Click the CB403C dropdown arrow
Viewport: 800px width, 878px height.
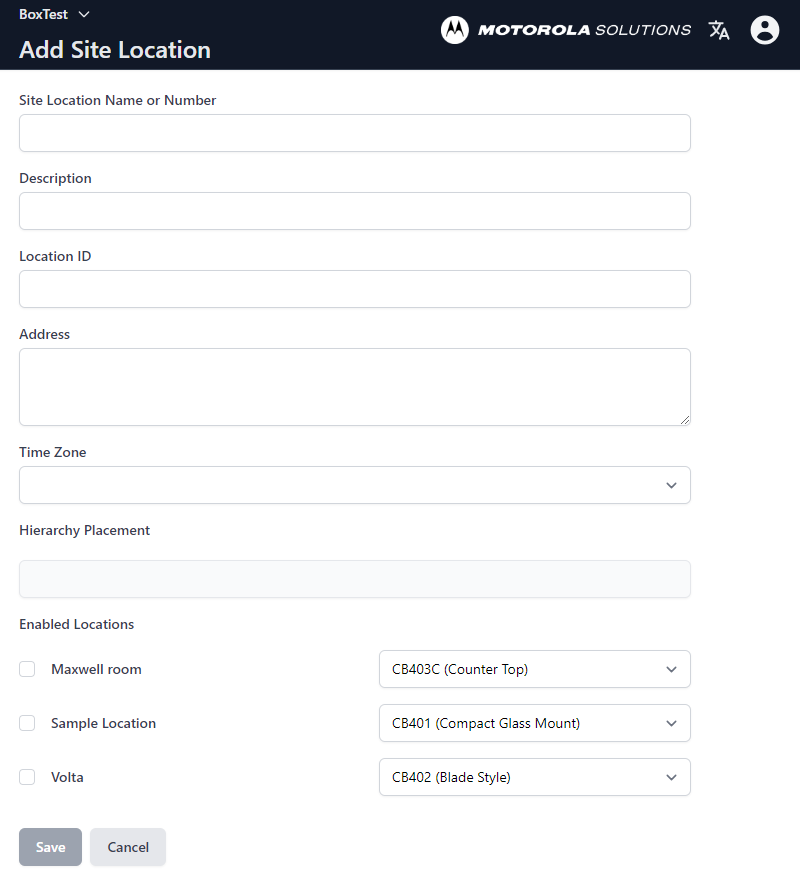tap(671, 669)
